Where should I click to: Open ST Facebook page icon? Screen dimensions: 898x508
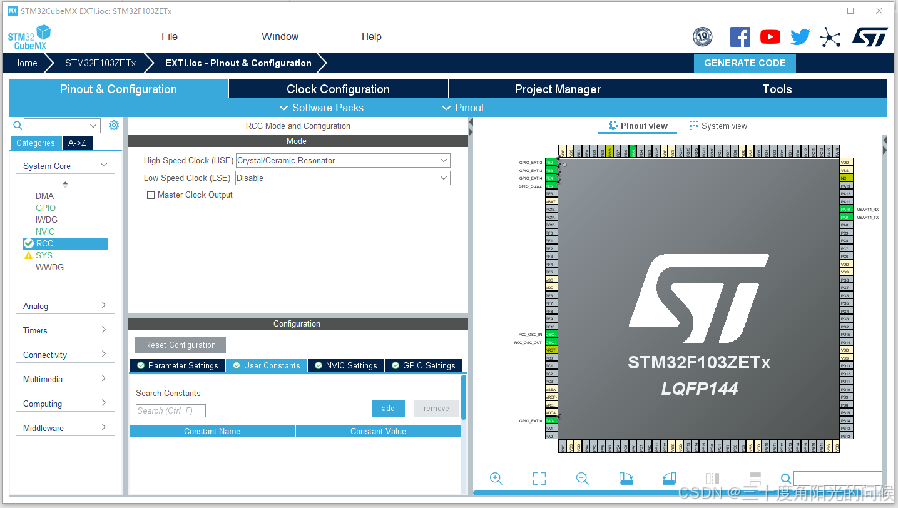(739, 37)
